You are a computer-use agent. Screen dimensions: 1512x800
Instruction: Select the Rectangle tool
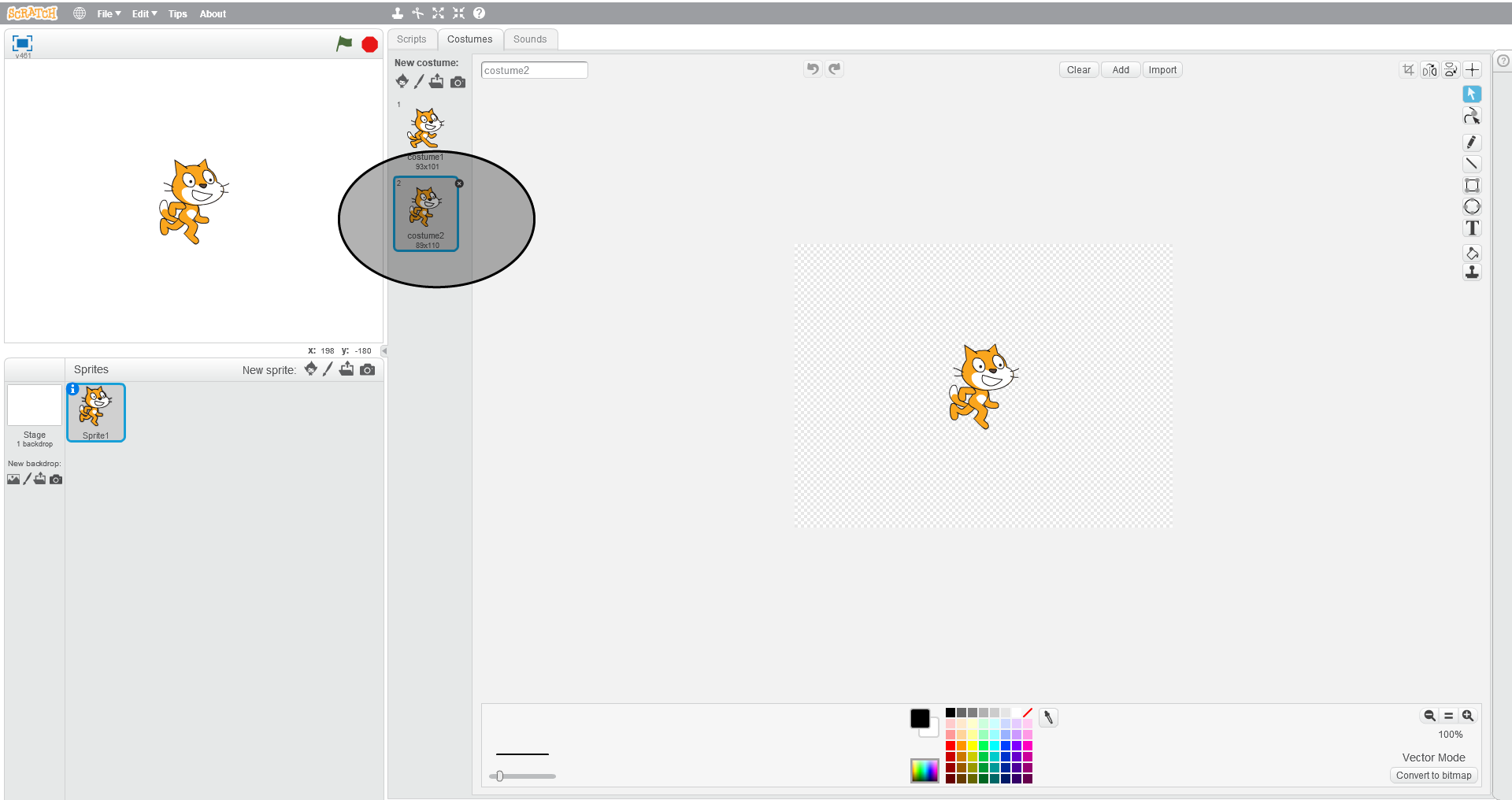tap(1472, 185)
